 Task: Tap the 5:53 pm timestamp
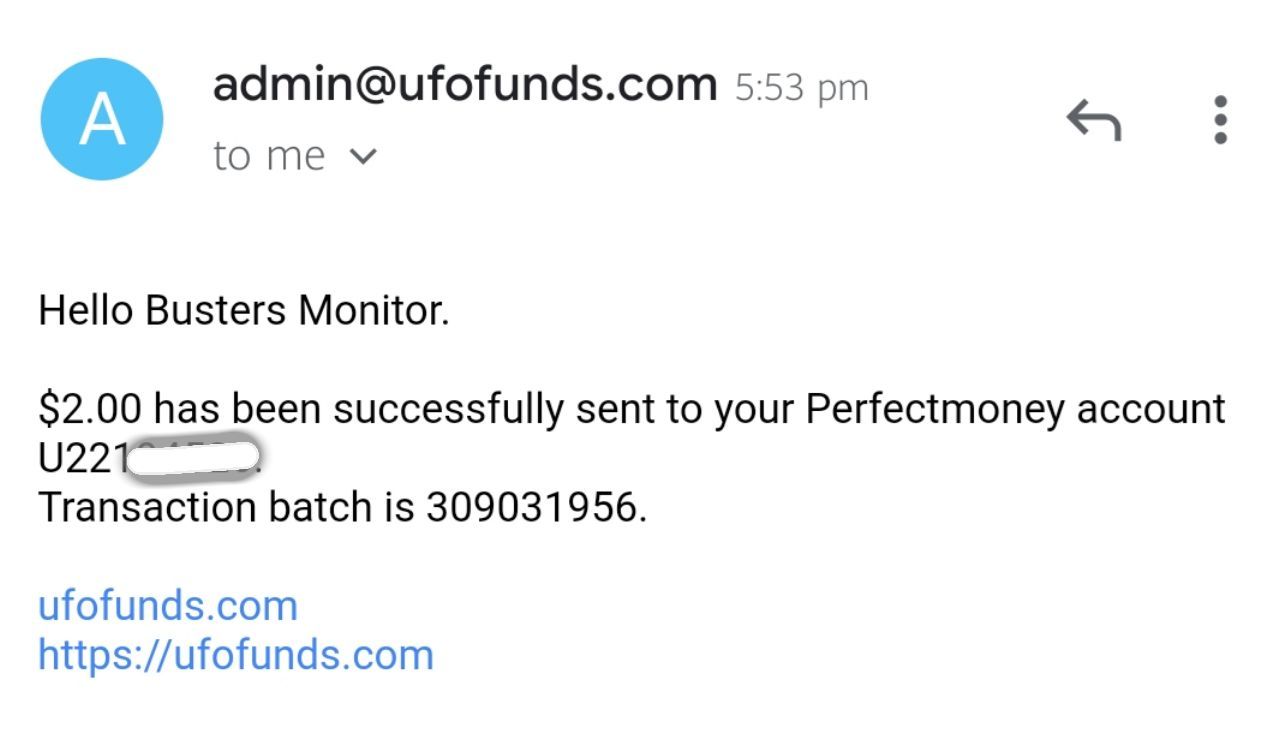tap(802, 88)
